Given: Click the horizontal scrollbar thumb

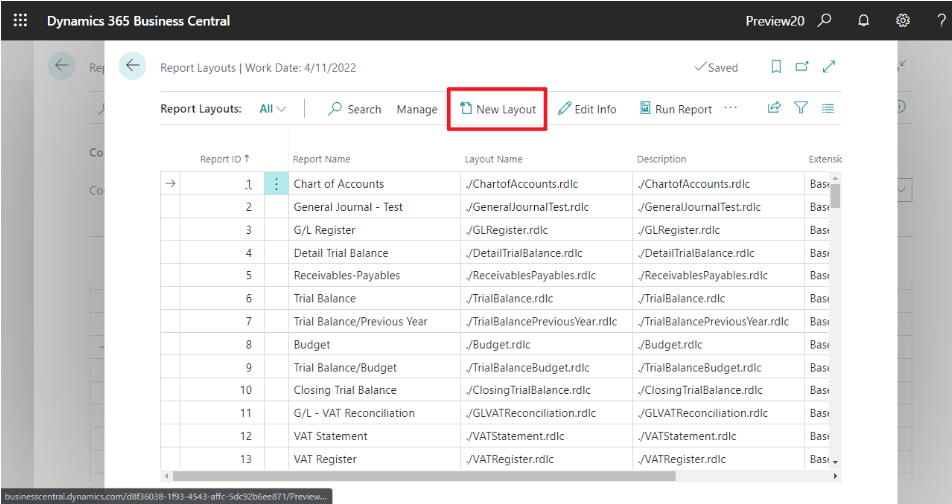Looking at the screenshot, I should (x=424, y=476).
